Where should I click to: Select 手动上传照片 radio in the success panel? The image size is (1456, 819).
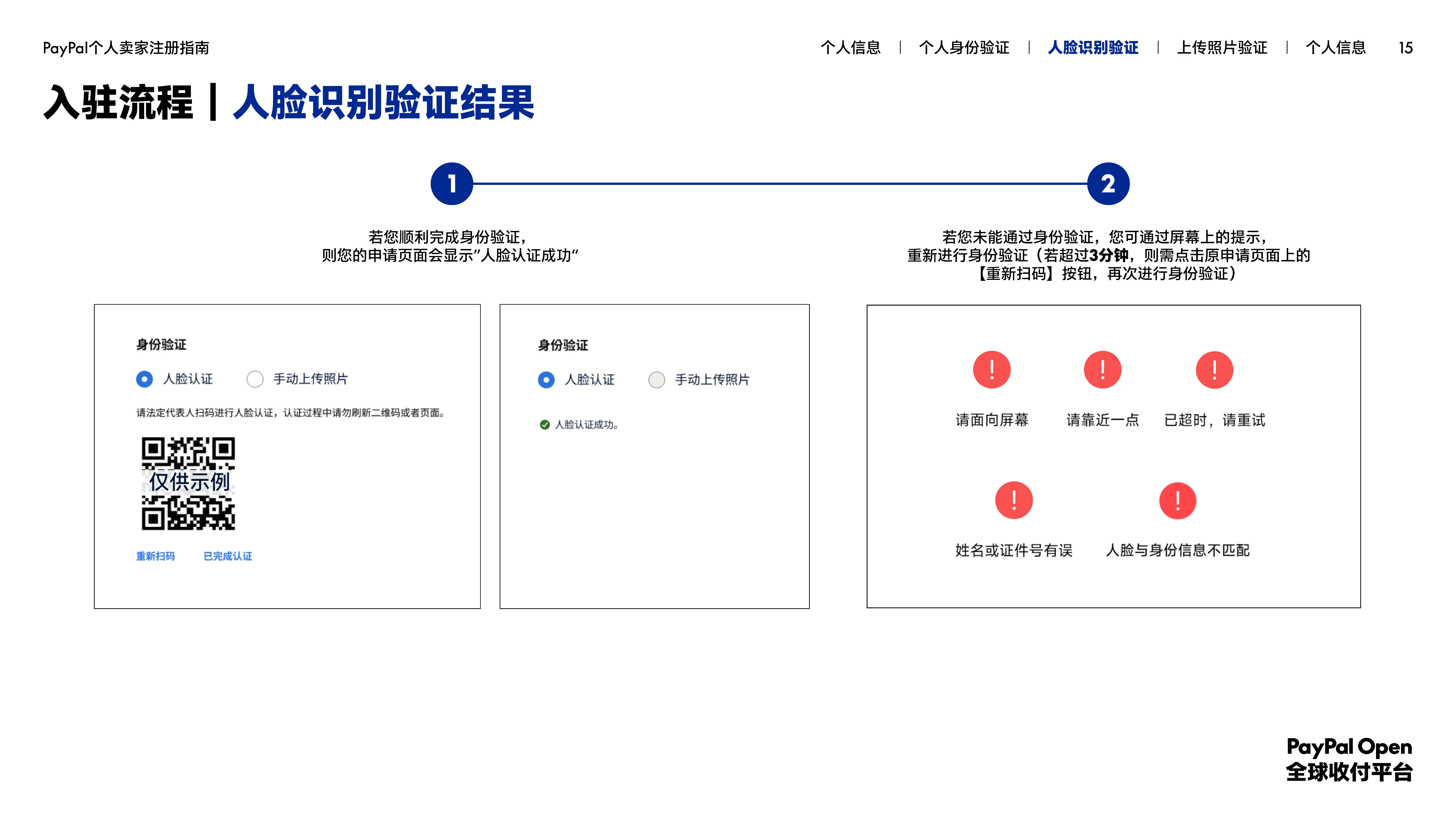(x=657, y=380)
